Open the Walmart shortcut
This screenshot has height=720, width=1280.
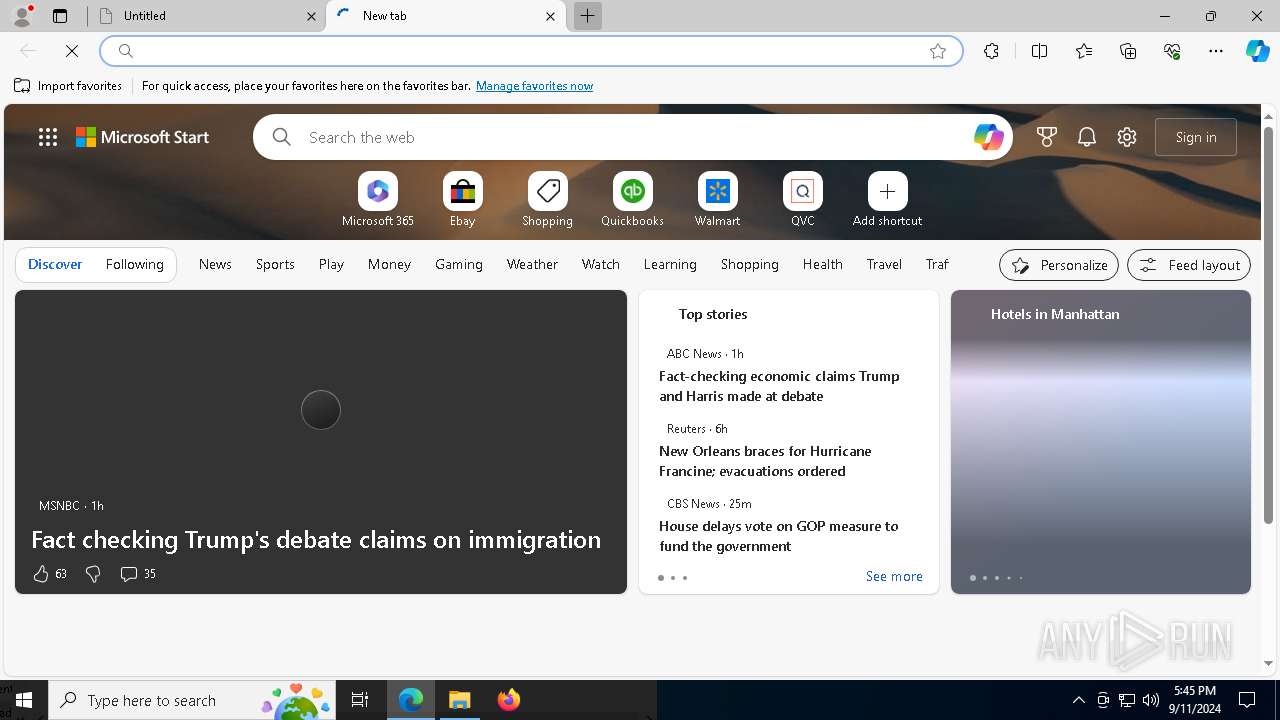tap(718, 200)
